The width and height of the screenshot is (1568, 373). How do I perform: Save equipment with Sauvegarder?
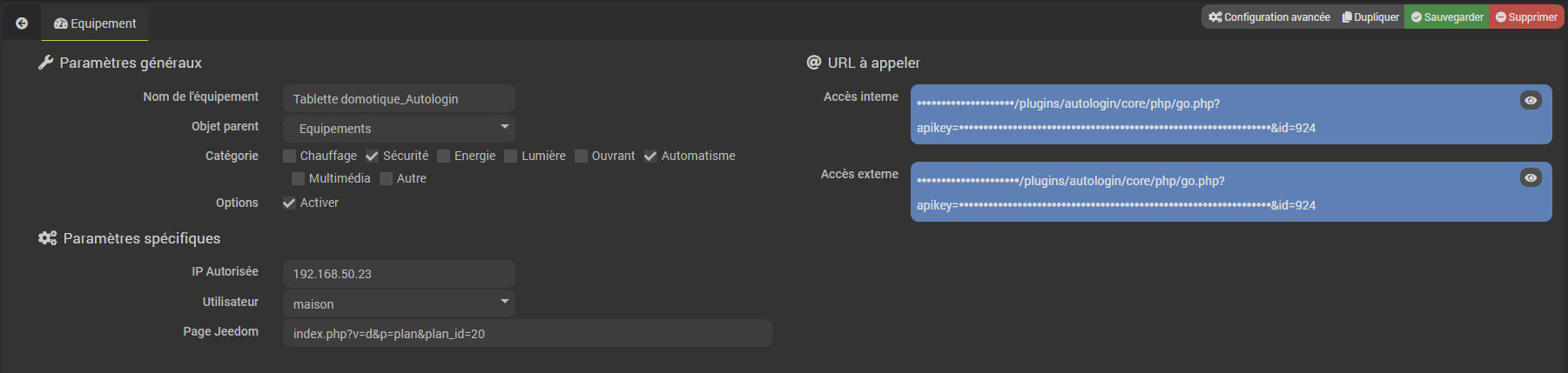click(1447, 17)
